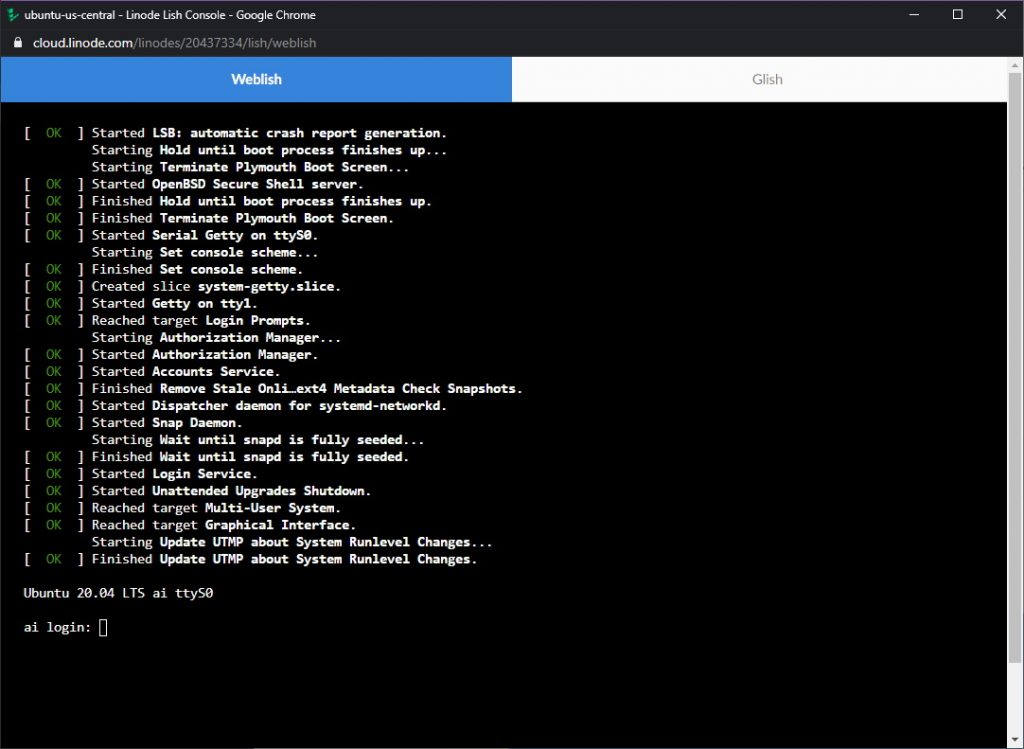Screen dimensions: 1024x749
Task: Click the line 'Started Snap Daemon.'
Action: point(167,422)
